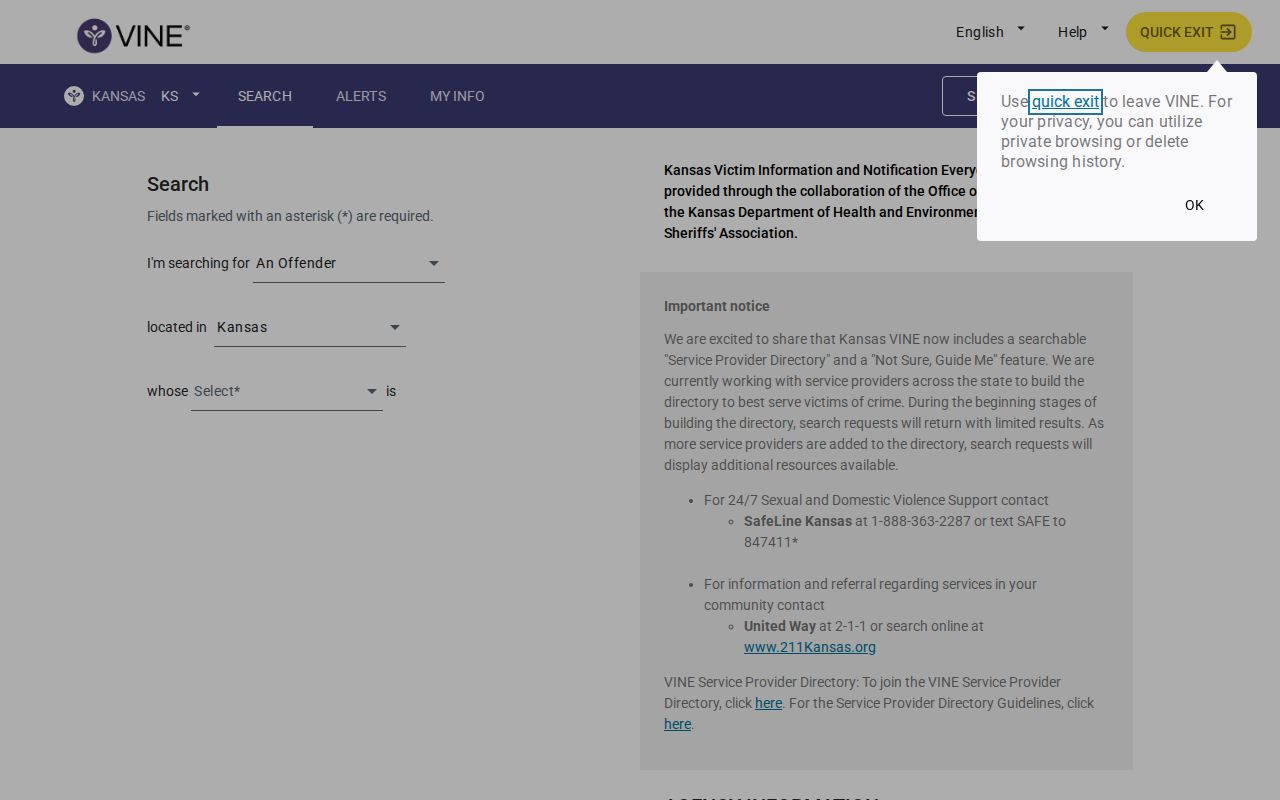Expand the Kansas KS state selector arrow
Image resolution: width=1280 pixels, height=800 pixels.
[196, 95]
